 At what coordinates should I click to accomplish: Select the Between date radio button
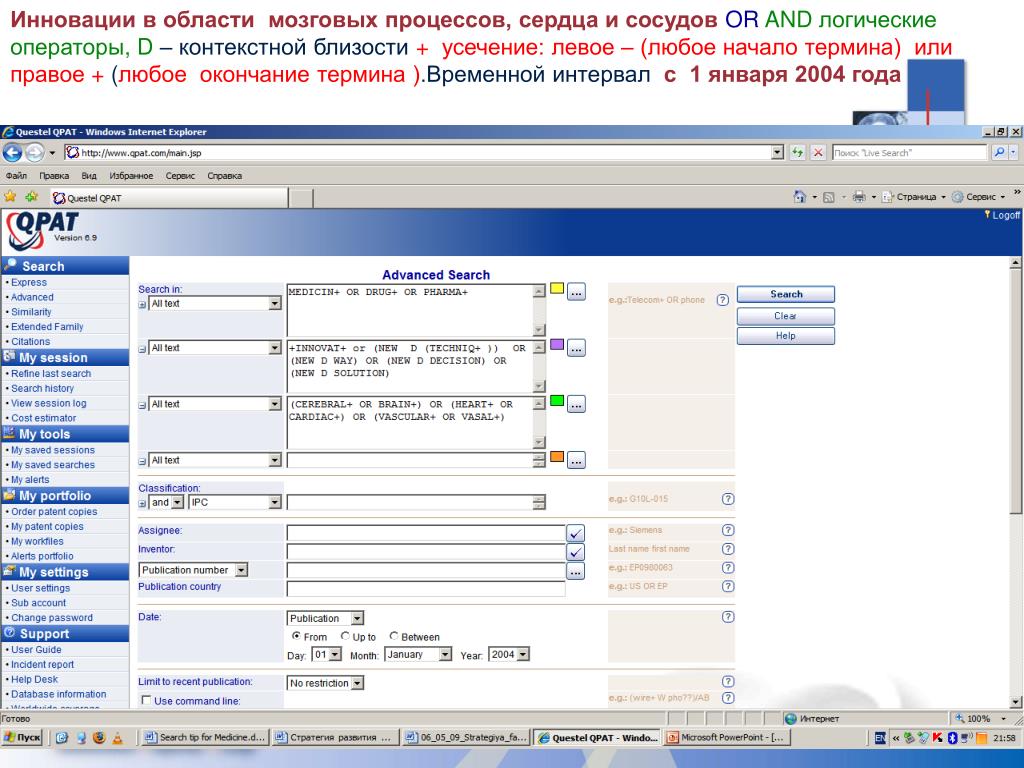(394, 636)
